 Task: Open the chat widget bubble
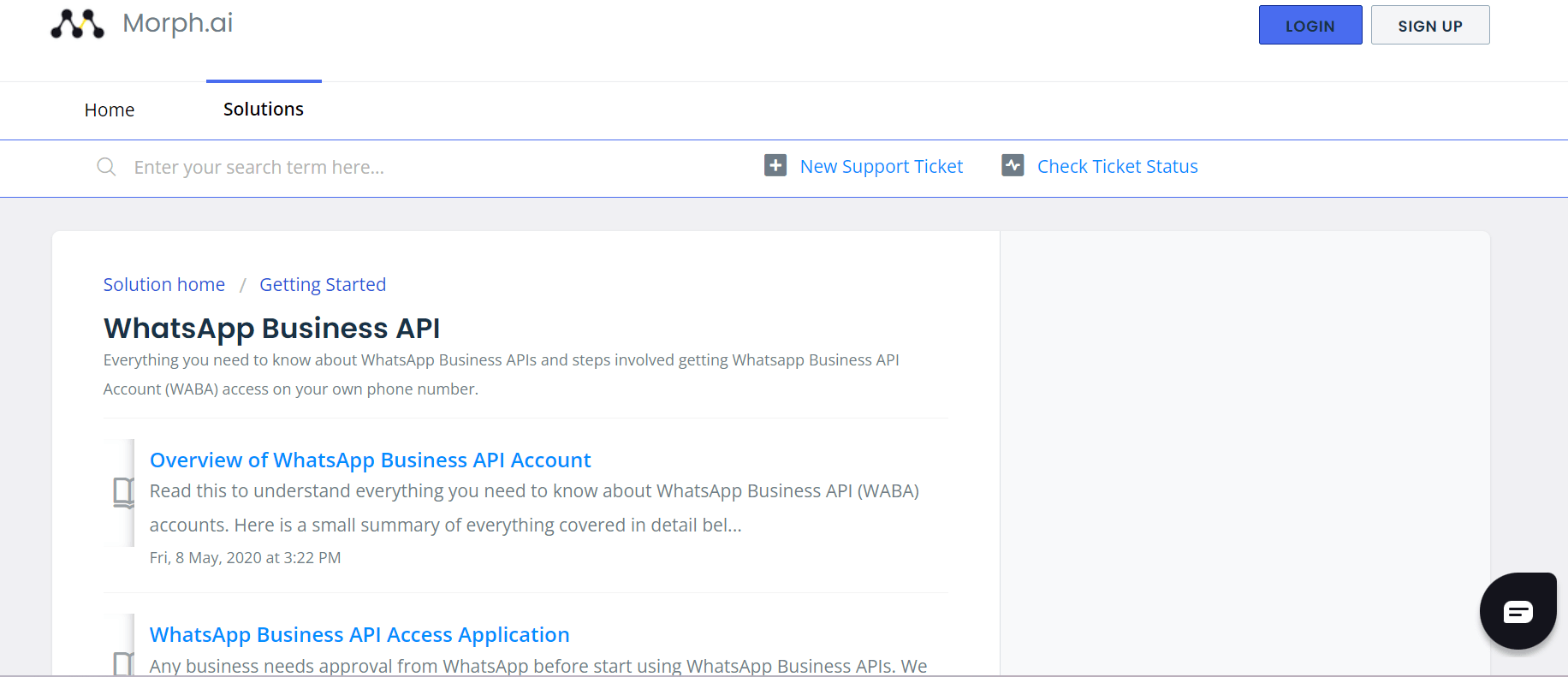1518,611
